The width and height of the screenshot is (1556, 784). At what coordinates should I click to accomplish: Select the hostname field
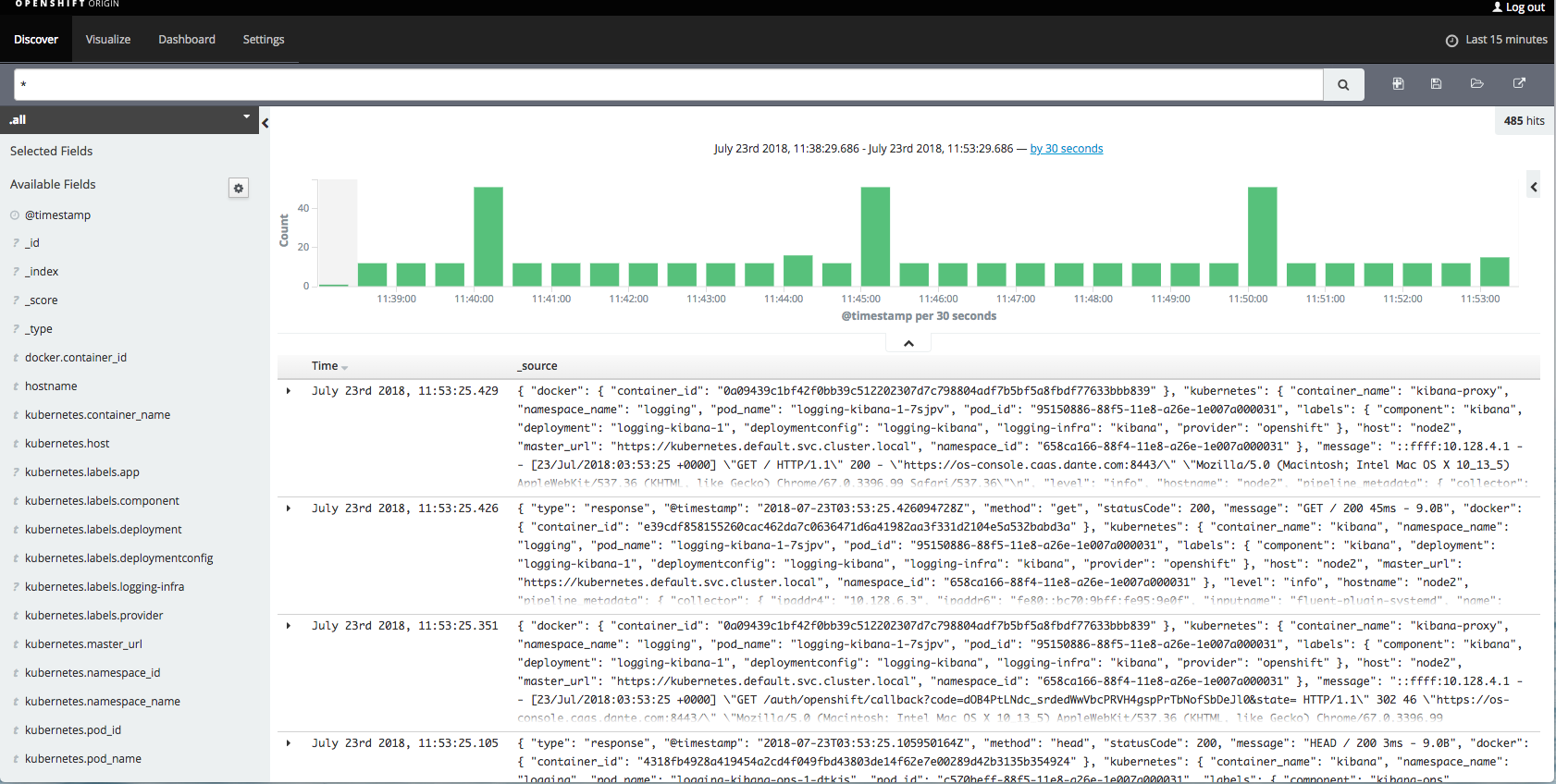[x=51, y=386]
